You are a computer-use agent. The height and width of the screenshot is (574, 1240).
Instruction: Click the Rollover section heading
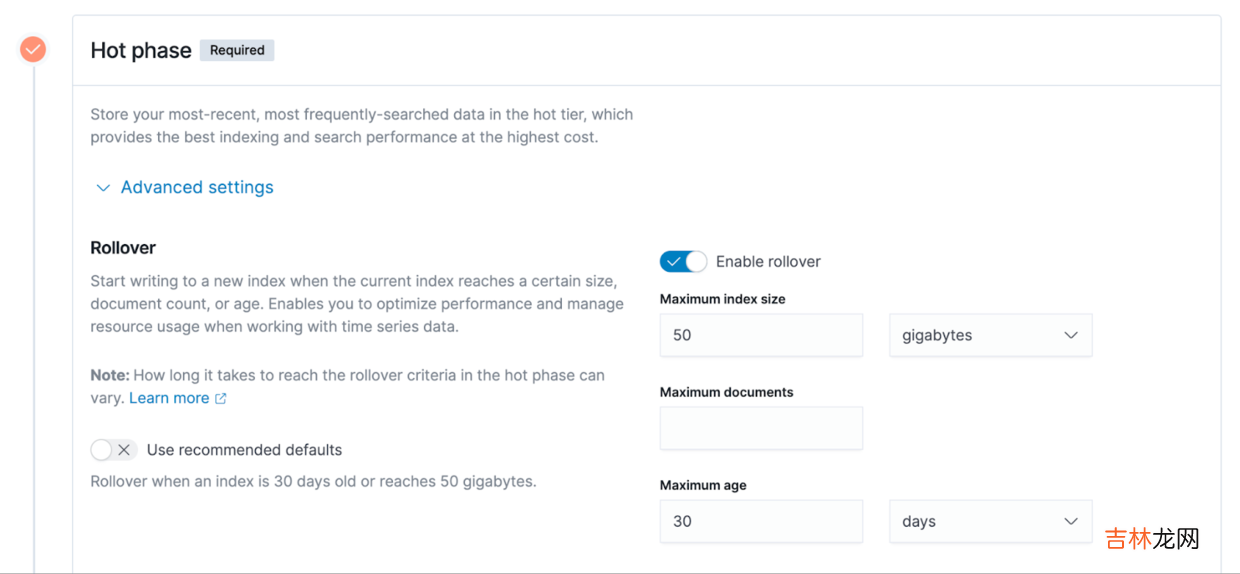[x=123, y=248]
